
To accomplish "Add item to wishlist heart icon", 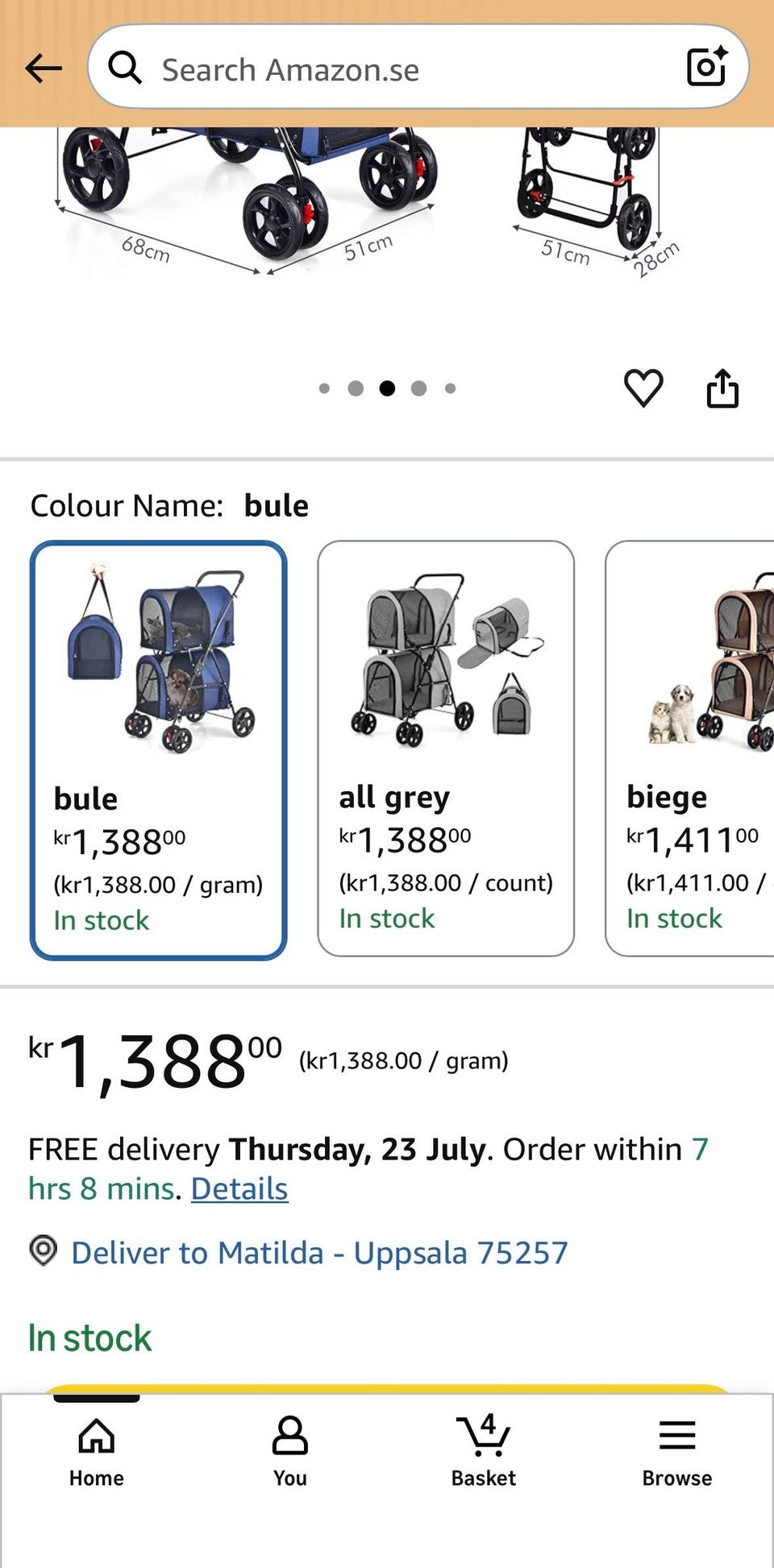I will click(643, 388).
